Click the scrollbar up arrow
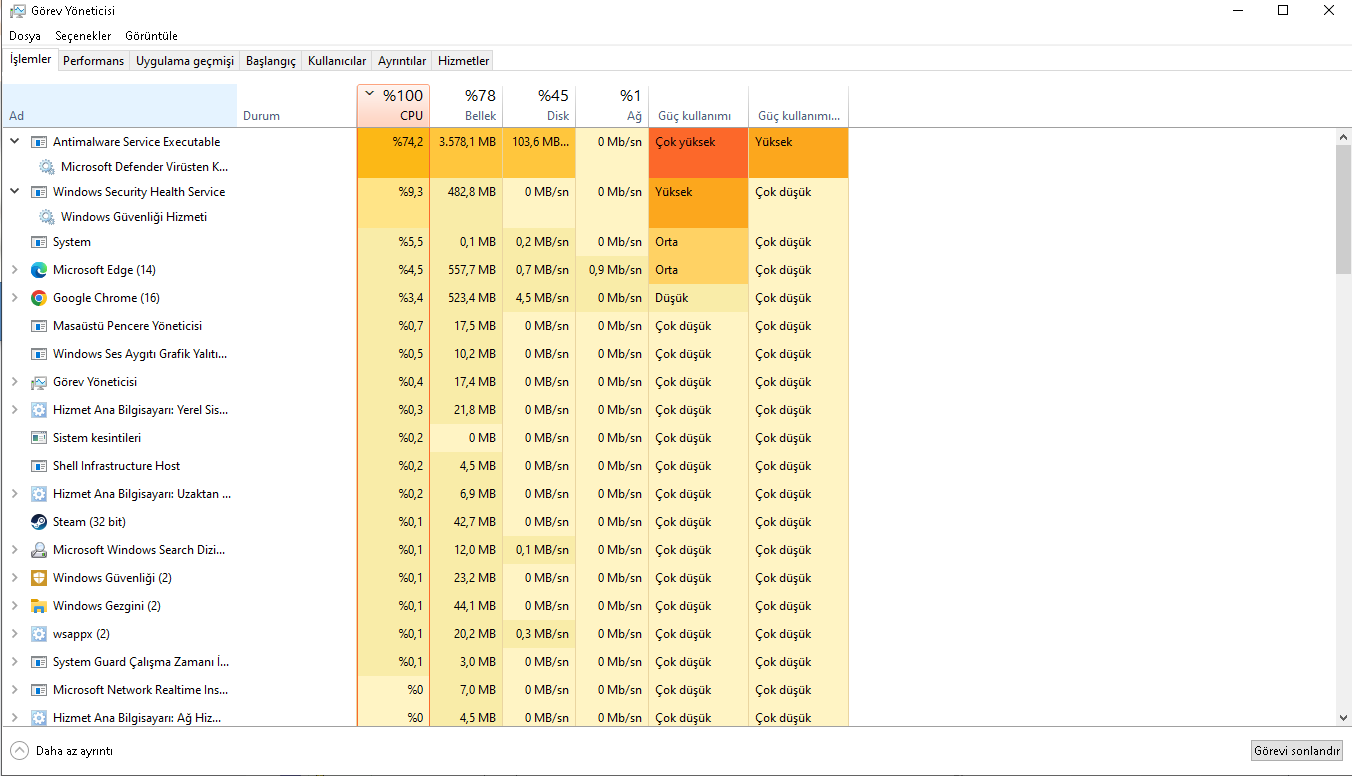This screenshot has height=776, width=1352. tap(1343, 136)
